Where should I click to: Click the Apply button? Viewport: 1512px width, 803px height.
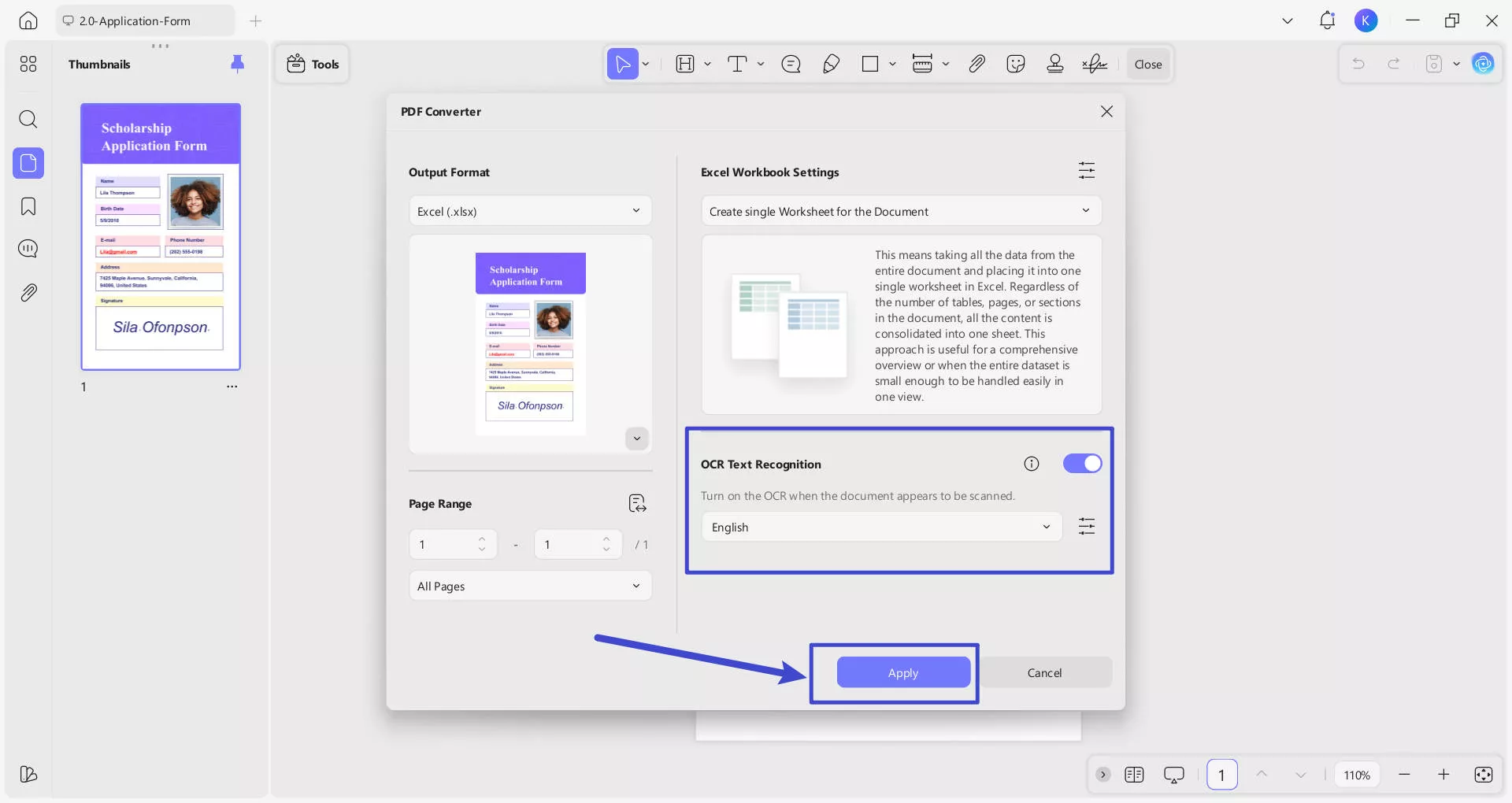(x=903, y=672)
